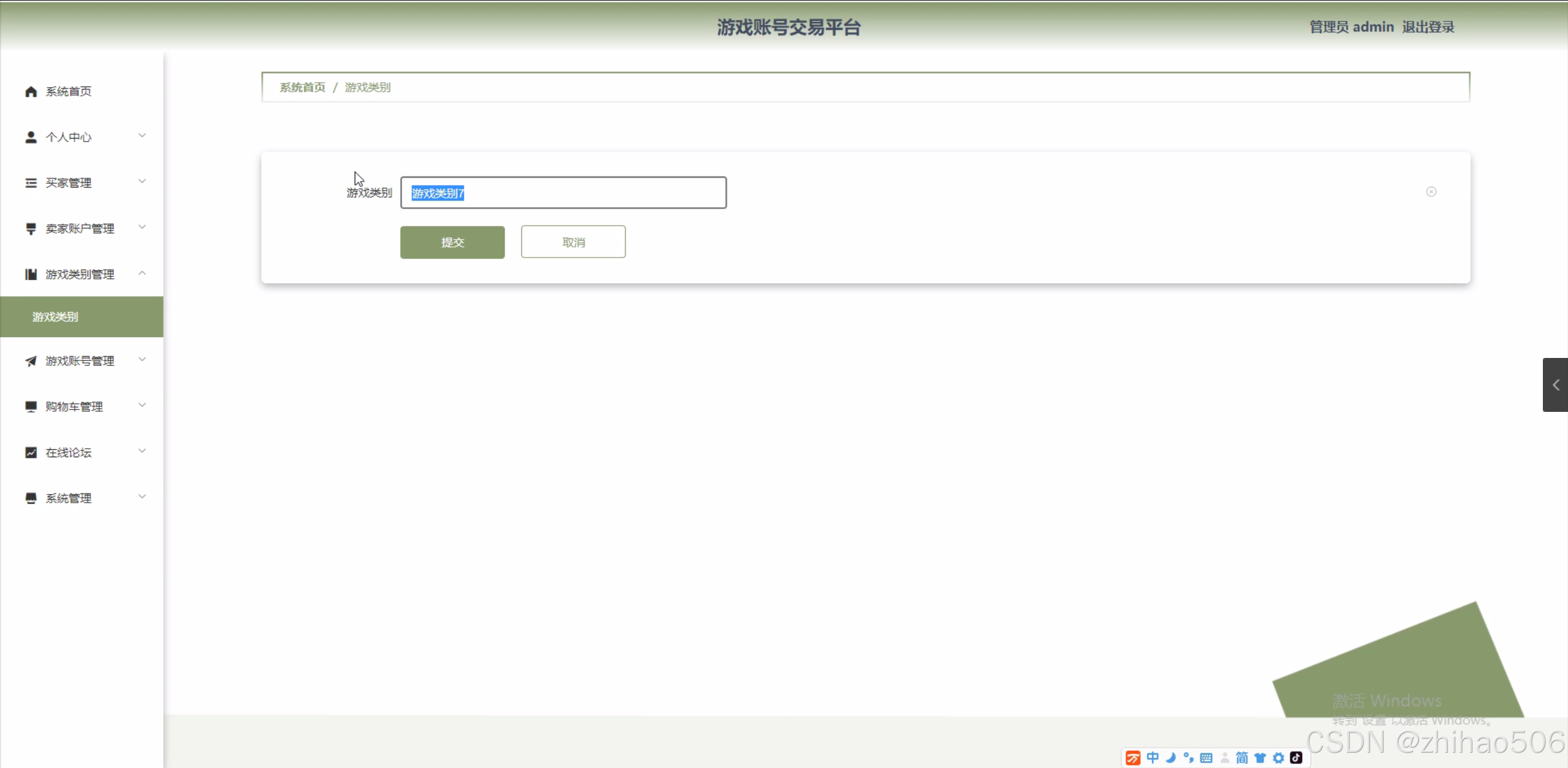Screen dimensions: 1568x768
Task: Click the clear circle icon in the form
Action: click(x=1431, y=192)
